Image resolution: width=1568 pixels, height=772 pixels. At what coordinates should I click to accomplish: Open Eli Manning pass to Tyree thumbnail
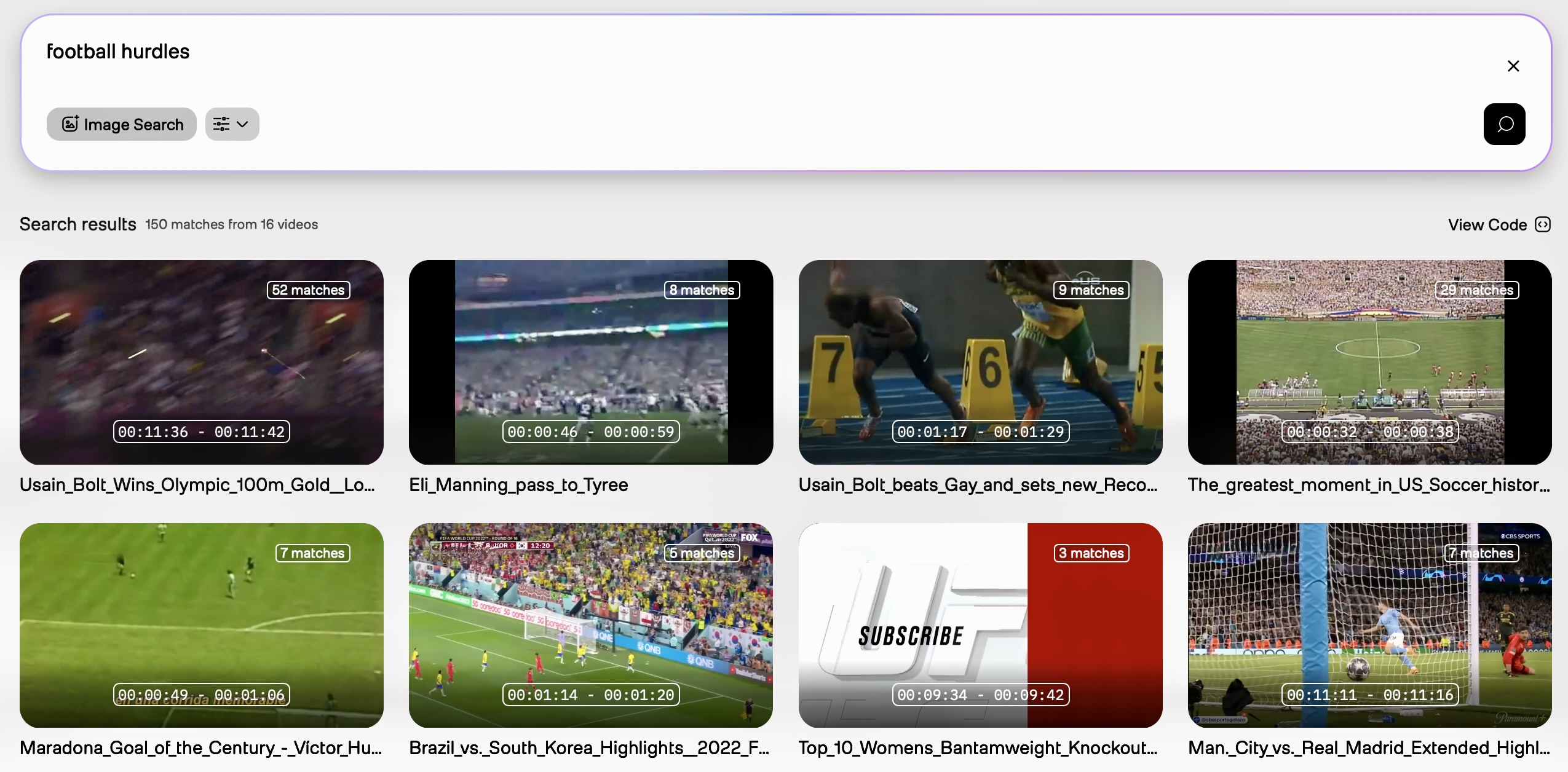pos(590,363)
